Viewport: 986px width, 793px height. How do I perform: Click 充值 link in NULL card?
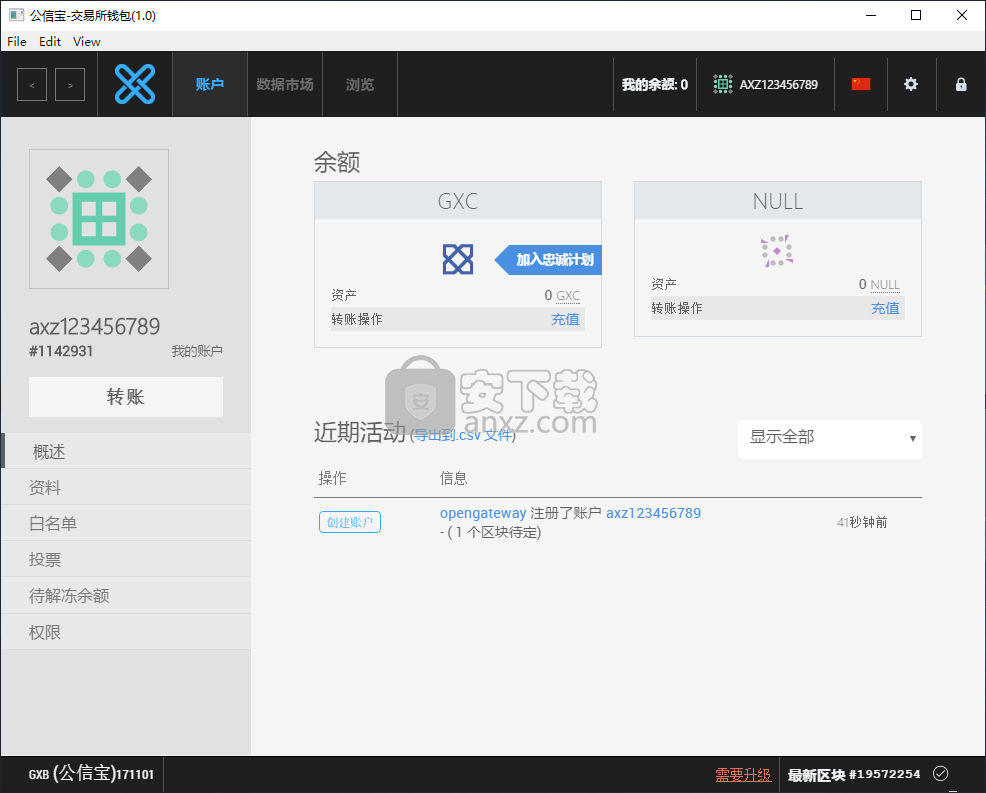pos(885,308)
